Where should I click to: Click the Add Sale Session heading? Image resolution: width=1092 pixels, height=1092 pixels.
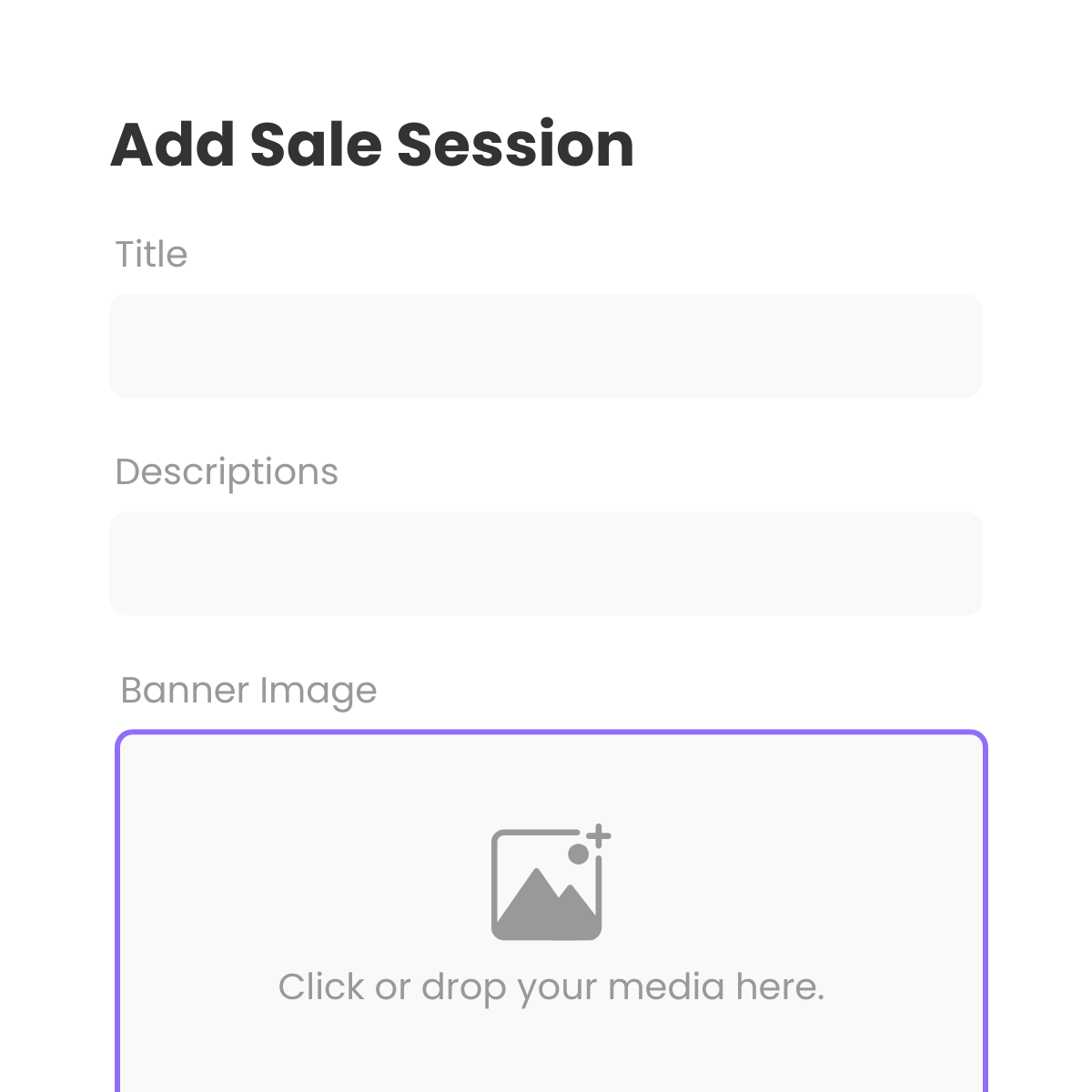(x=372, y=145)
